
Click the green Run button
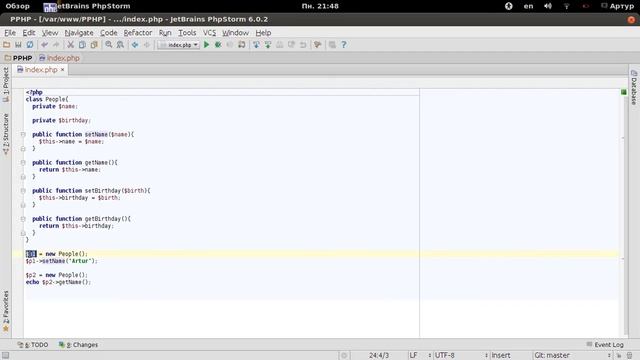point(207,45)
